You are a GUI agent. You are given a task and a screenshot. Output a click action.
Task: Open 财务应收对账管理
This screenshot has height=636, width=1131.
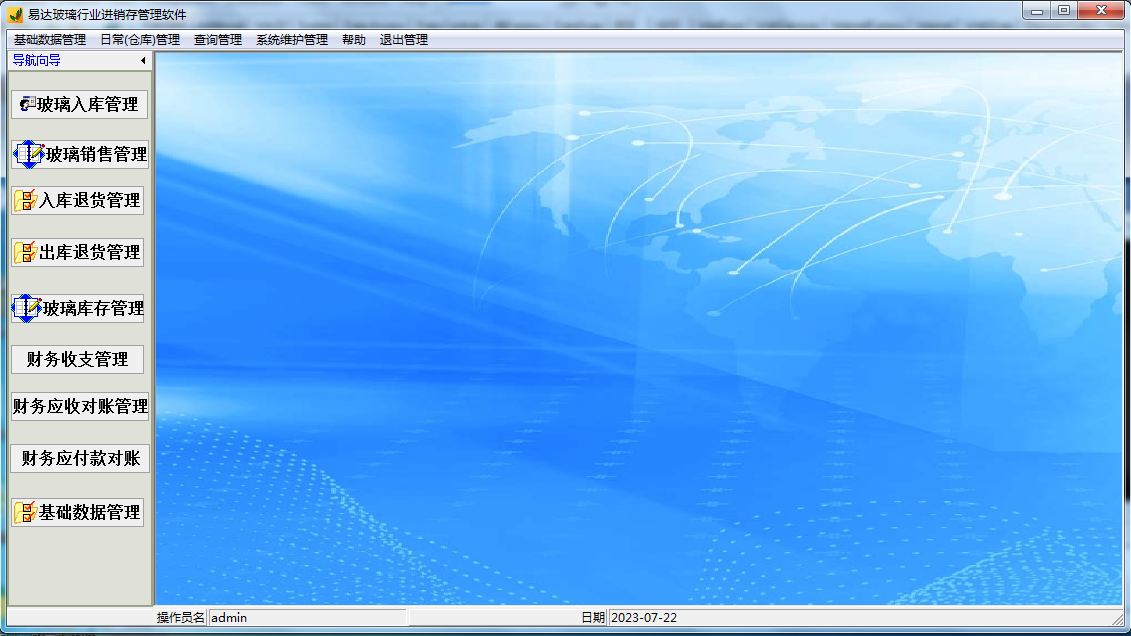click(x=78, y=407)
